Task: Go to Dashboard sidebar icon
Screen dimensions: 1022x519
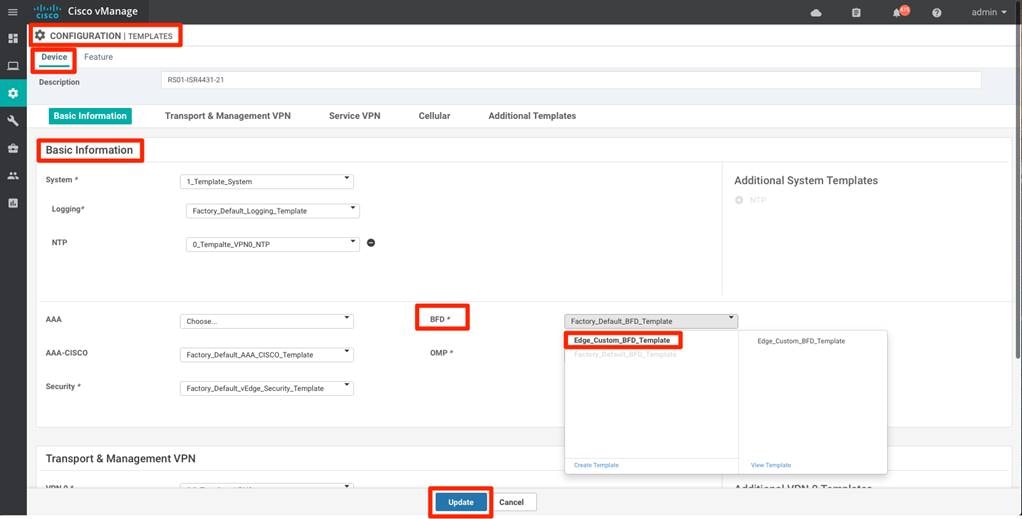Action: [x=13, y=38]
